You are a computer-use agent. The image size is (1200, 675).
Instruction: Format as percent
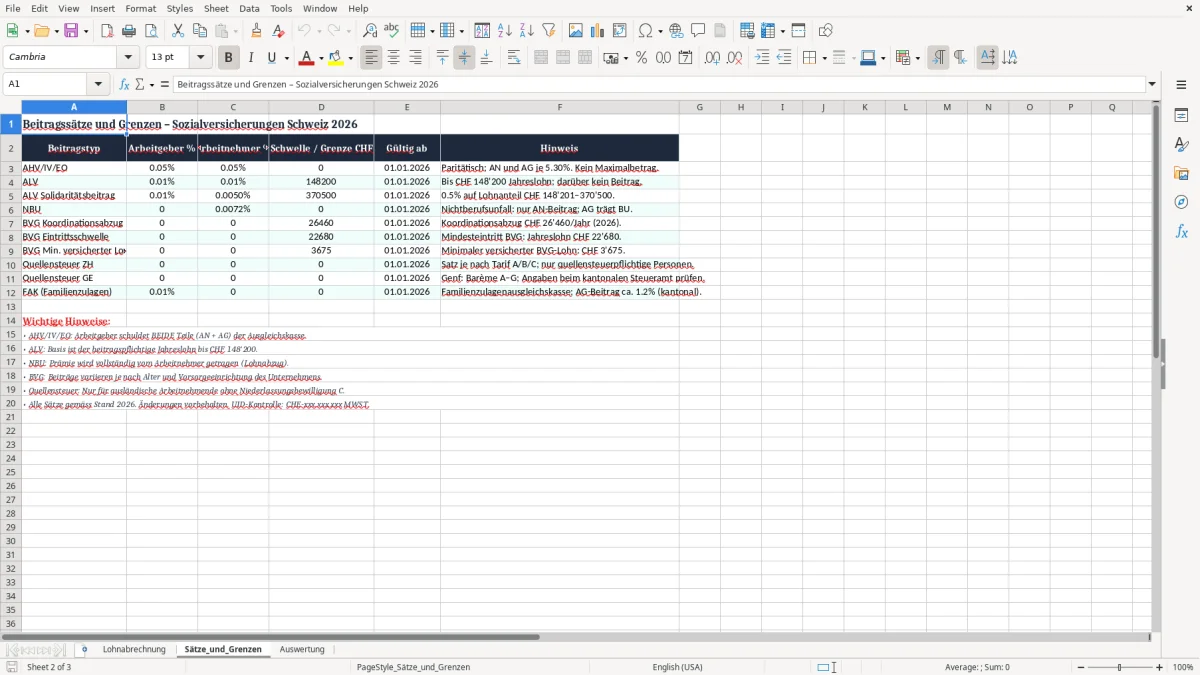pos(642,58)
